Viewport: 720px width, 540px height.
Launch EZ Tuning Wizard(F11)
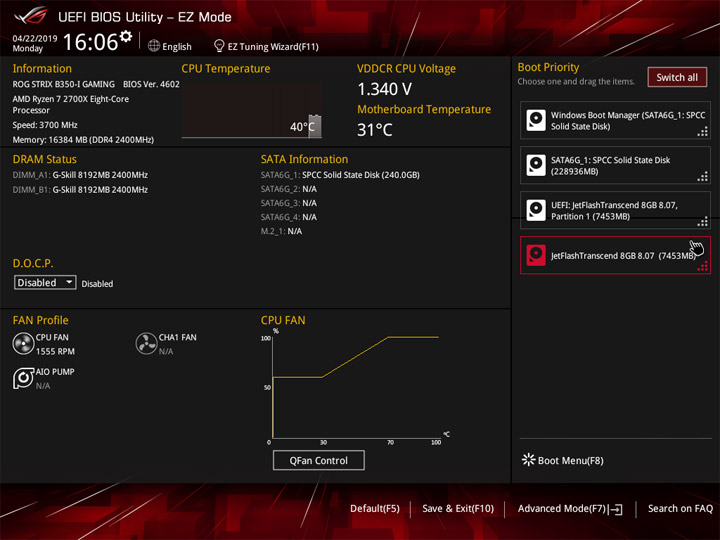coord(273,47)
